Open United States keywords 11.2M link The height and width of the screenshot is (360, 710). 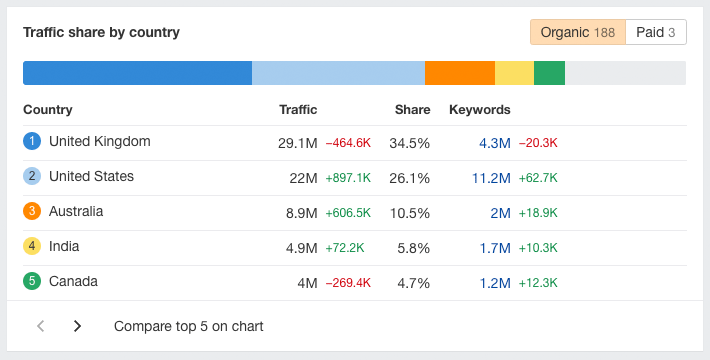pyautogui.click(x=491, y=178)
